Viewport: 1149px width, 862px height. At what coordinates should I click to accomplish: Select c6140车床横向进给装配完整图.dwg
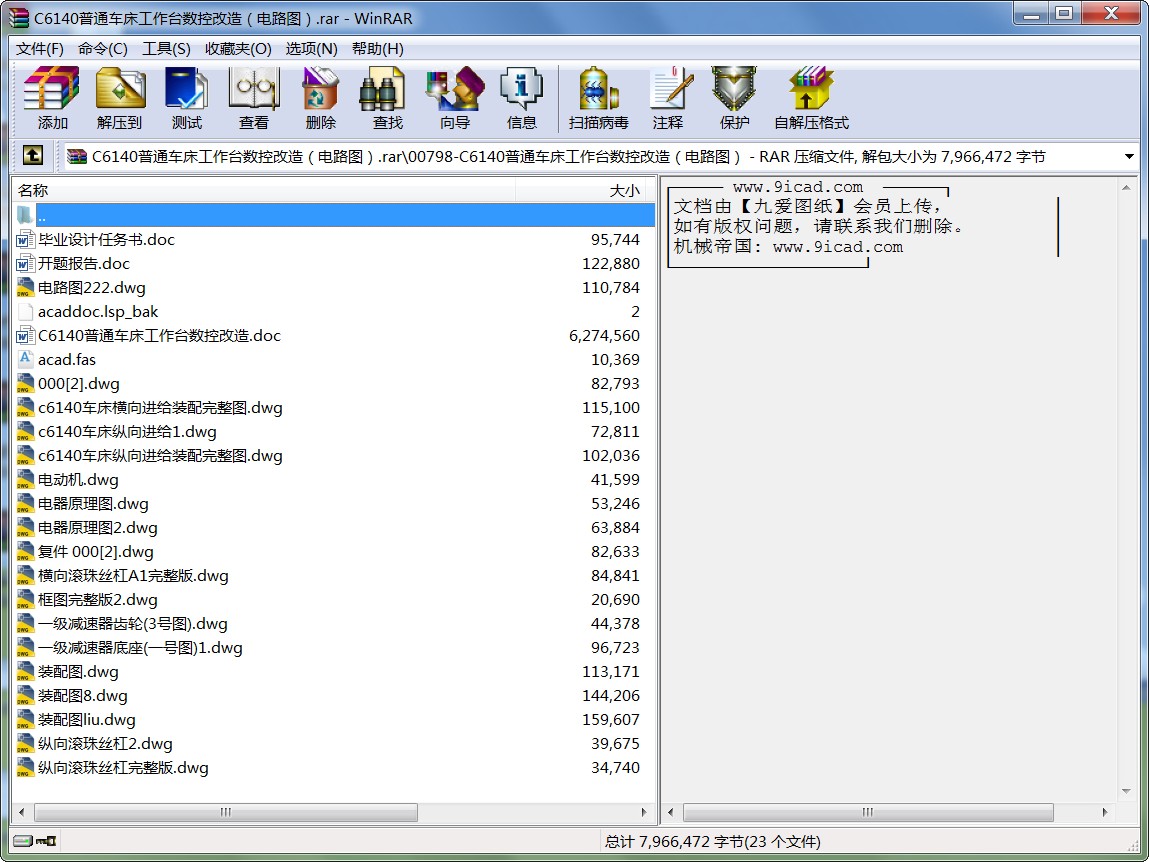[x=160, y=408]
